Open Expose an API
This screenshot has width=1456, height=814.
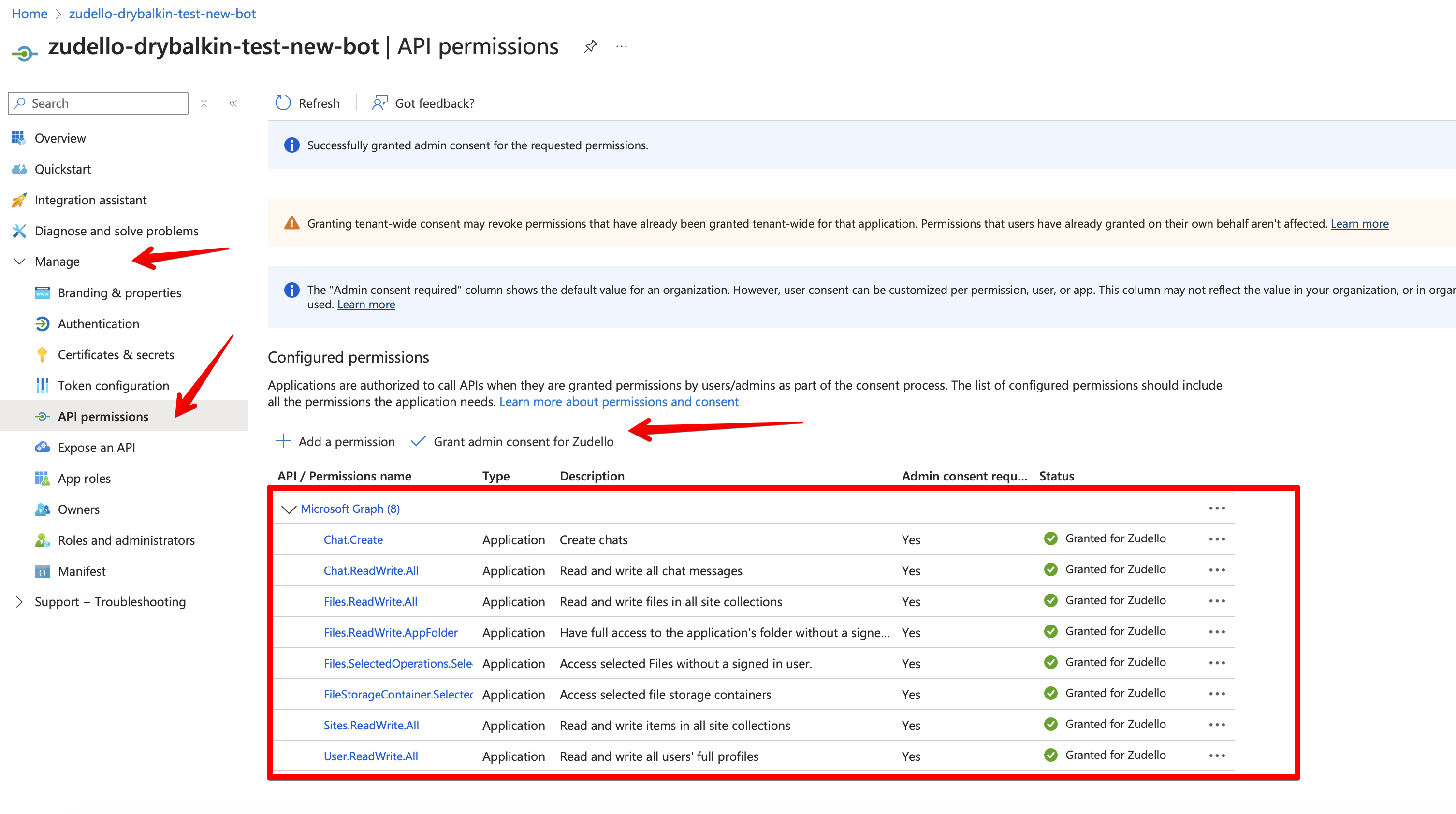point(96,448)
